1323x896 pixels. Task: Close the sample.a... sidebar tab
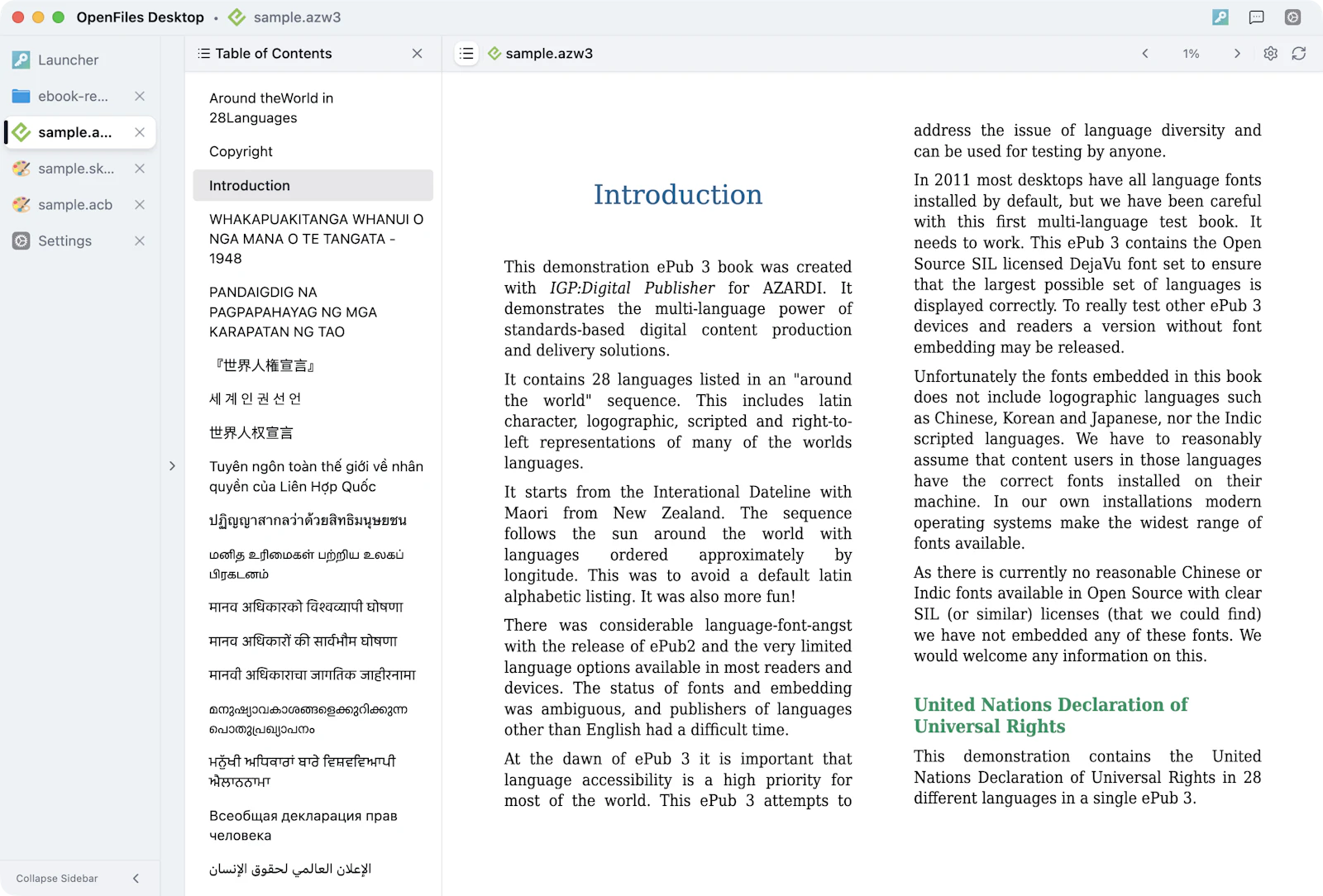click(x=140, y=132)
